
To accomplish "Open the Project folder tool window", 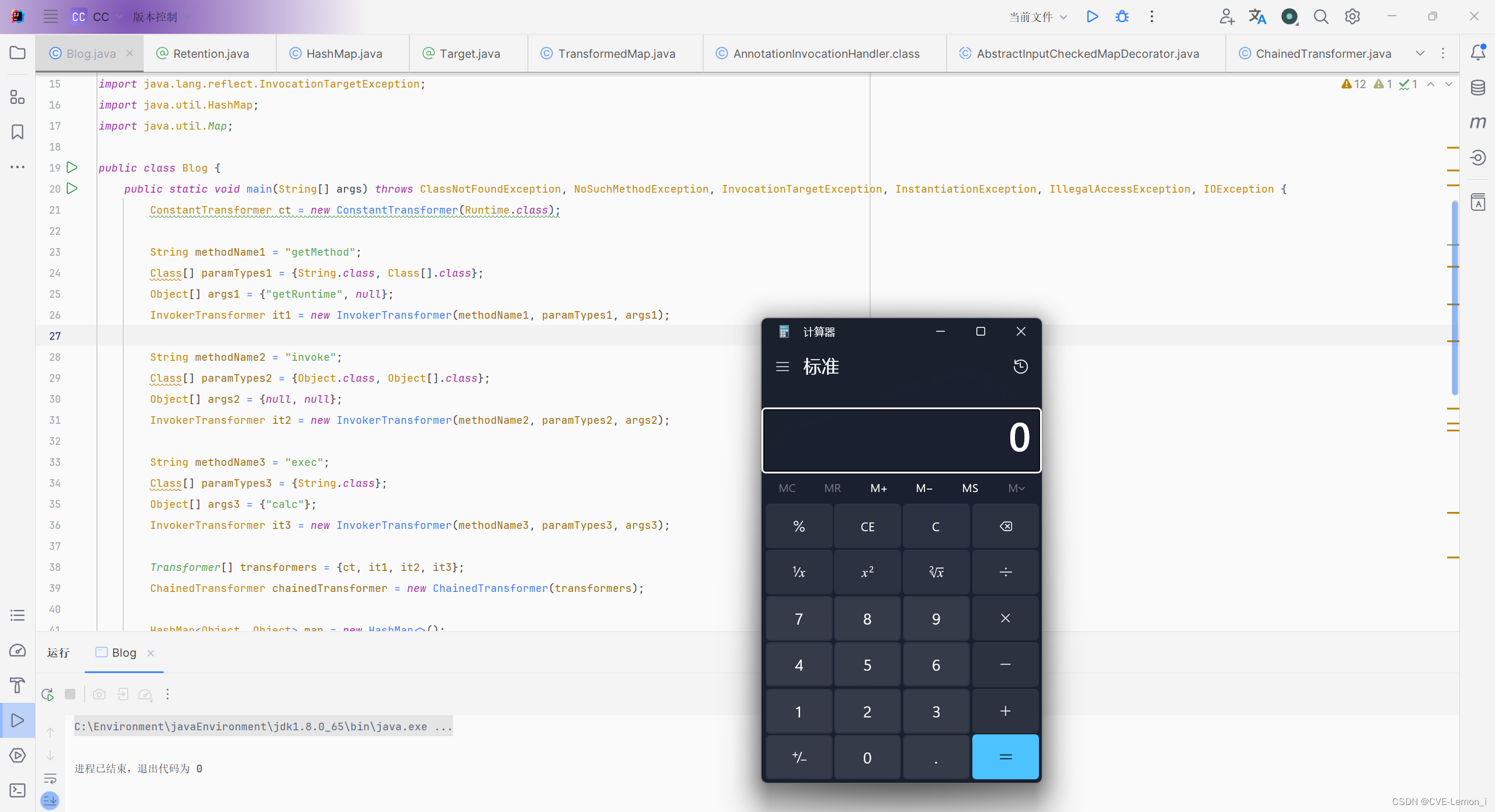I will pos(18,53).
